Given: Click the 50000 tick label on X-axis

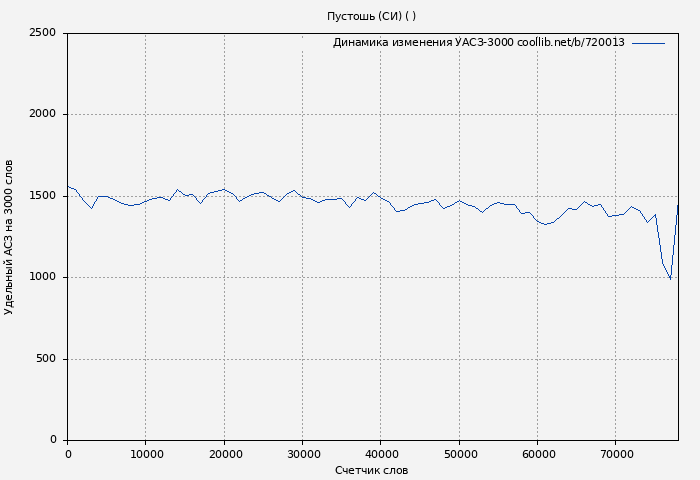Looking at the screenshot, I should 459,454.
